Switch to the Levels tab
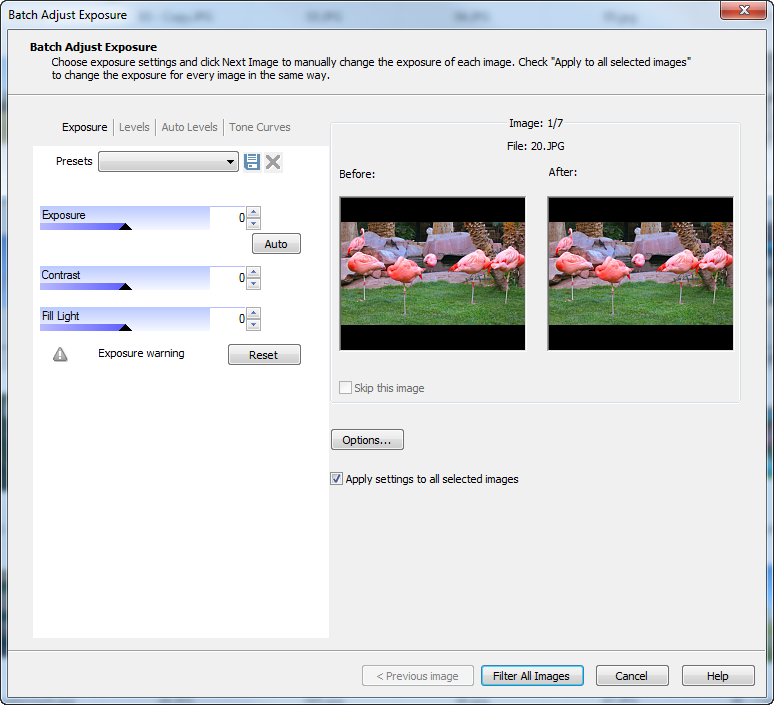 134,127
